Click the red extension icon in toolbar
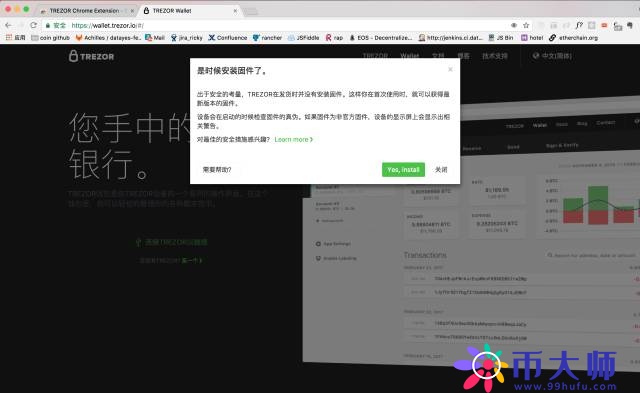Screen dimensions: 640x393 pyautogui.click(x=604, y=25)
